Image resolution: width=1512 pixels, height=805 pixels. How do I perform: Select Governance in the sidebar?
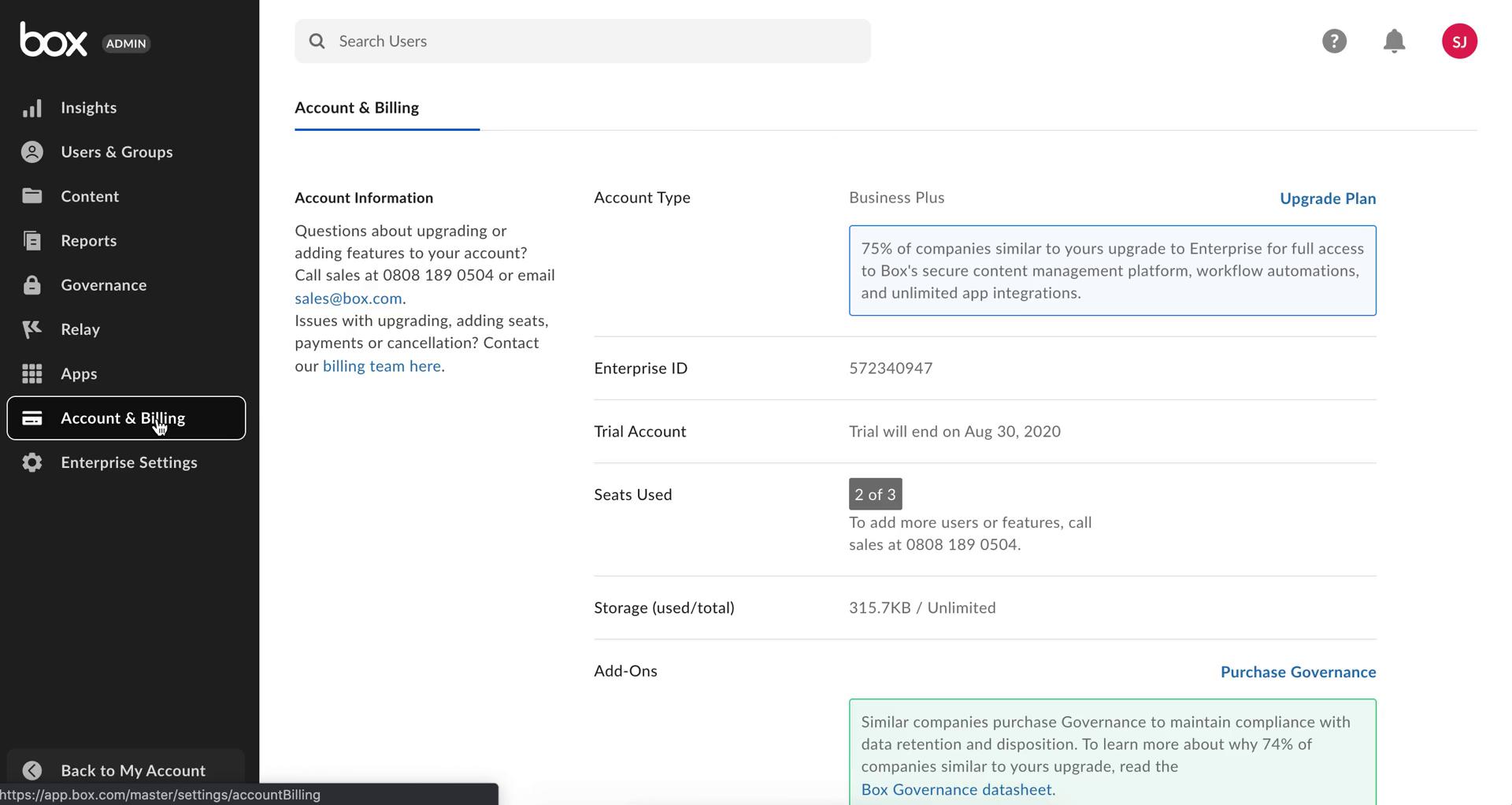(104, 285)
